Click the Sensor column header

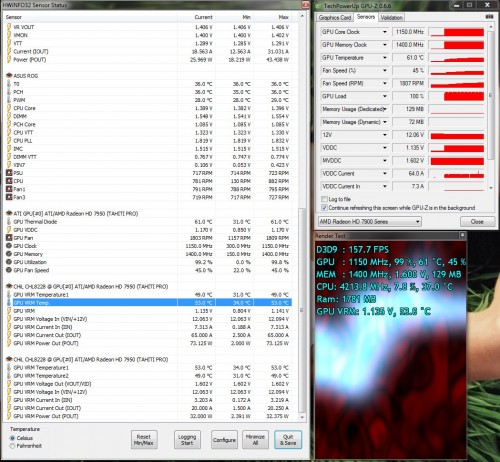pos(90,17)
